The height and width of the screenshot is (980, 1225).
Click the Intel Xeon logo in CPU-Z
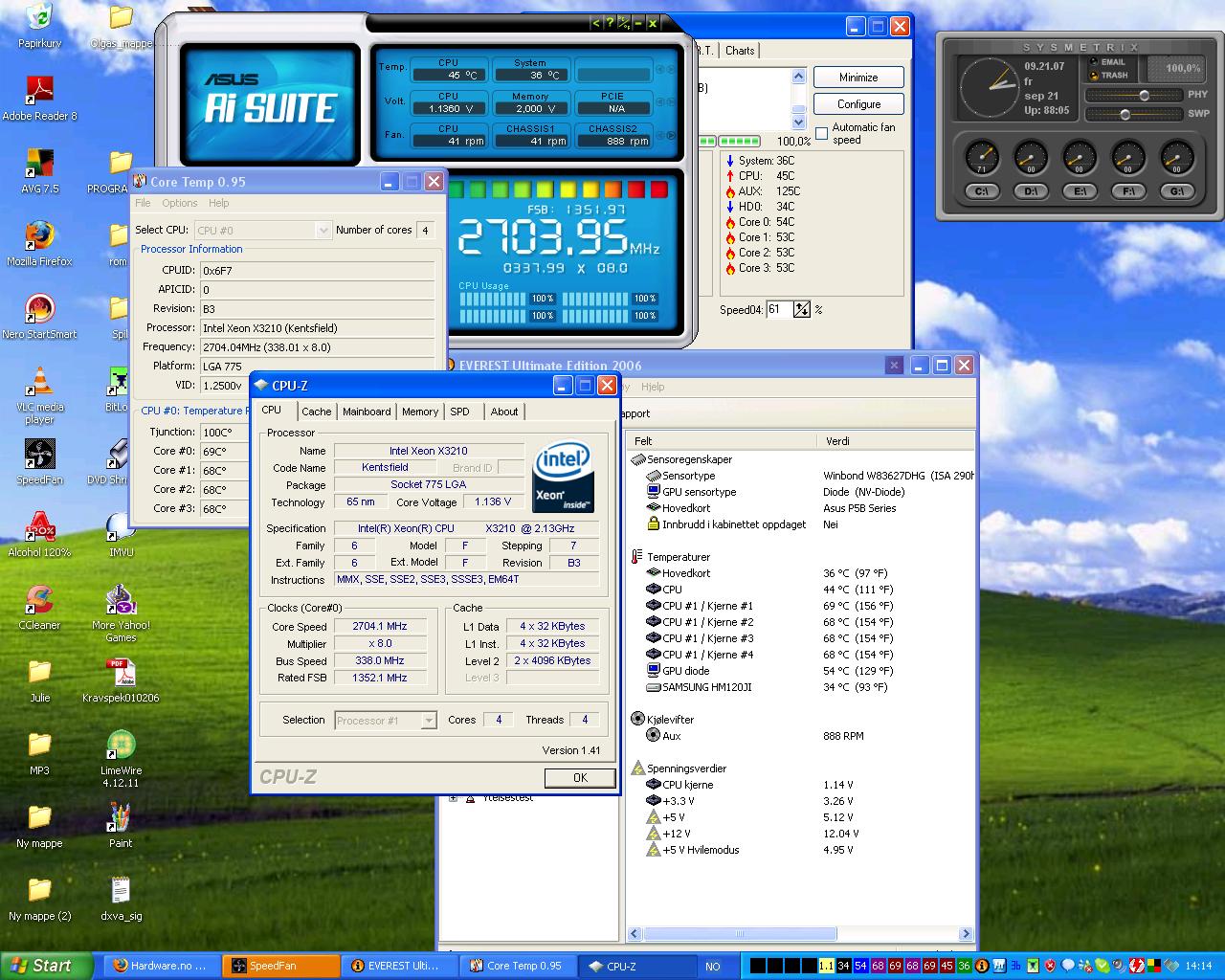coord(563,476)
